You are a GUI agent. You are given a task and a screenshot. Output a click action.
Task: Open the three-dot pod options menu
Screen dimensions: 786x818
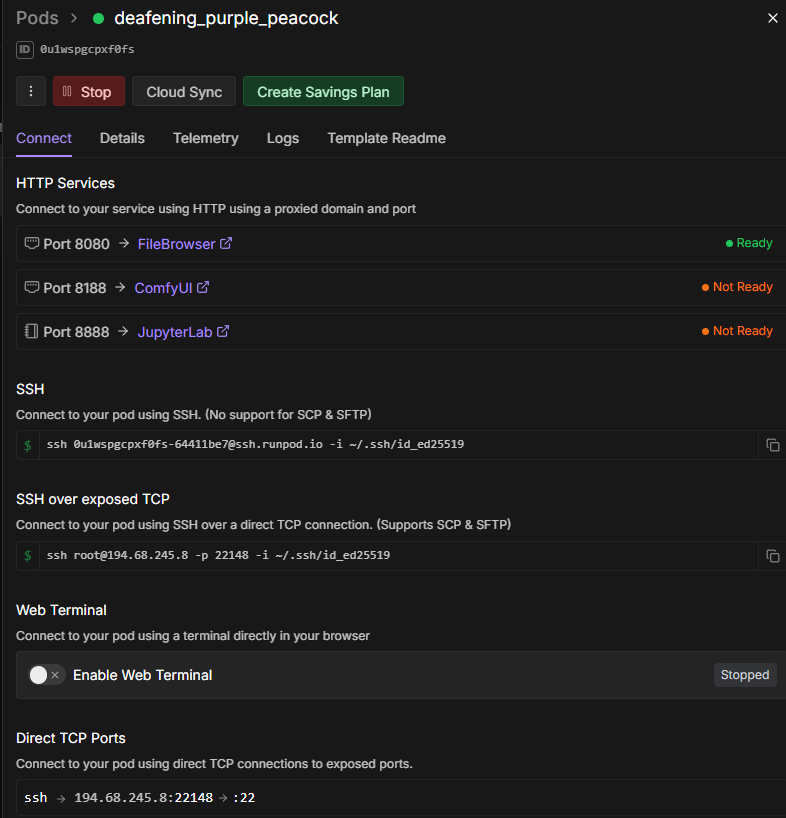[30, 91]
